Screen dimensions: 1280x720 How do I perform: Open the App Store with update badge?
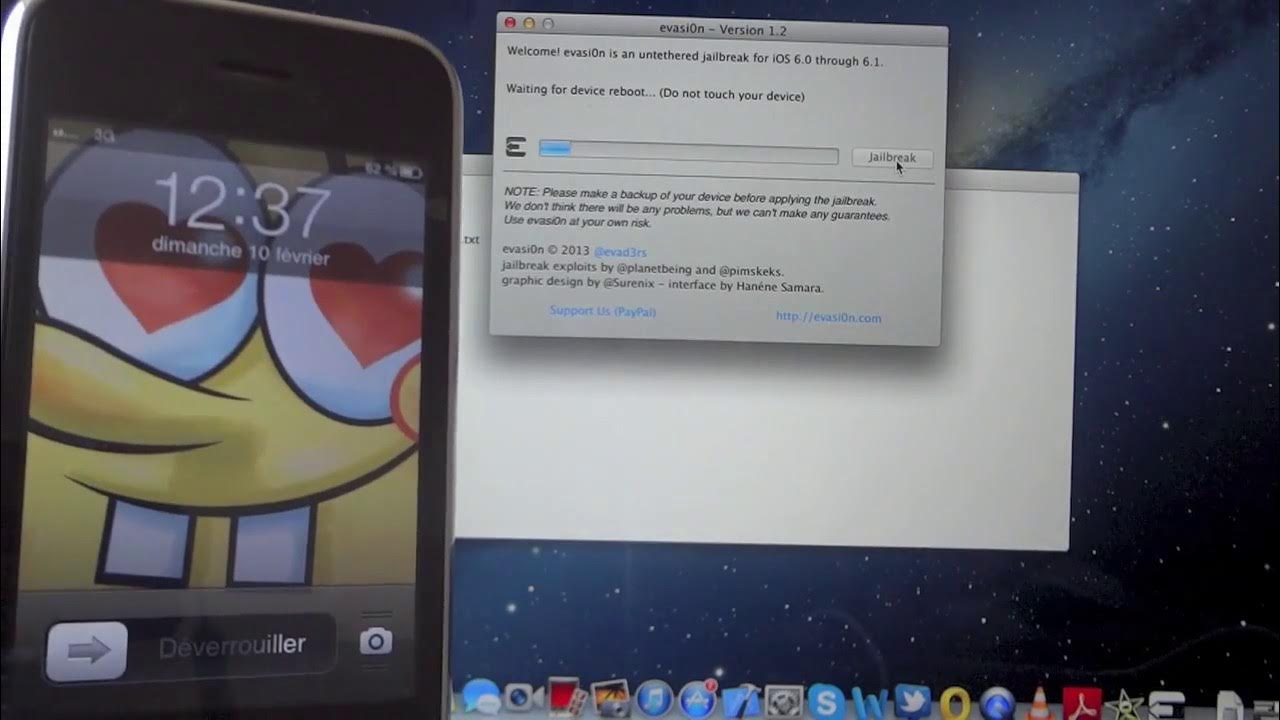(x=698, y=700)
